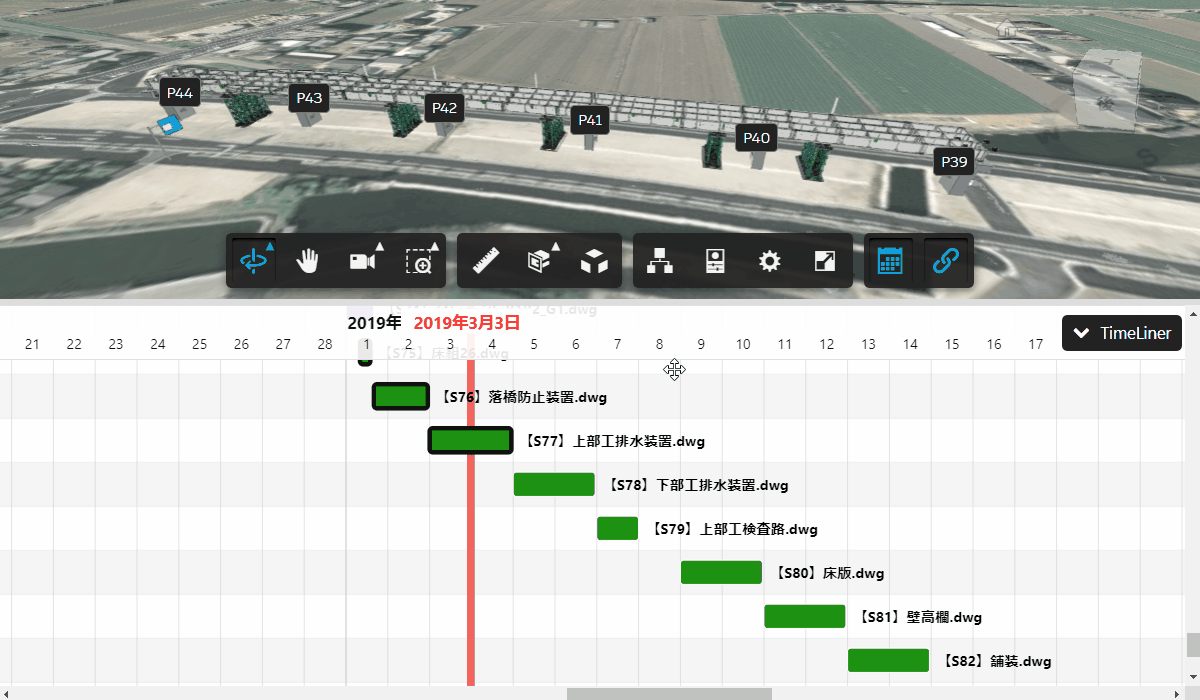Select the Measure ruler tool

pos(486,262)
